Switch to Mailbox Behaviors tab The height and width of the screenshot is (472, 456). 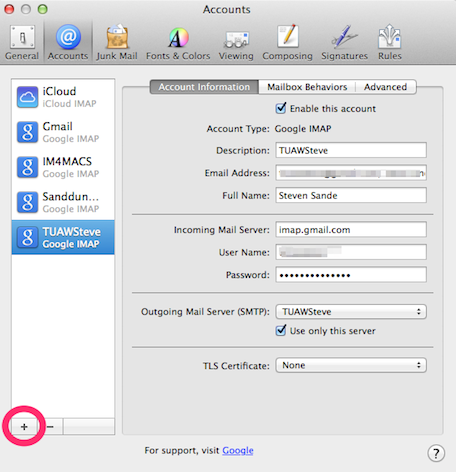click(307, 87)
